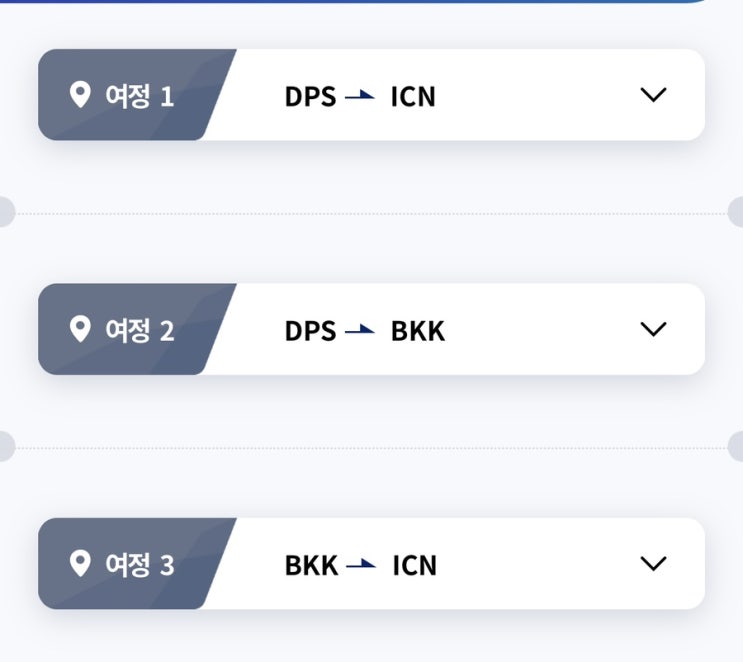Click DPS departure code in 여정 2

pyautogui.click(x=310, y=331)
